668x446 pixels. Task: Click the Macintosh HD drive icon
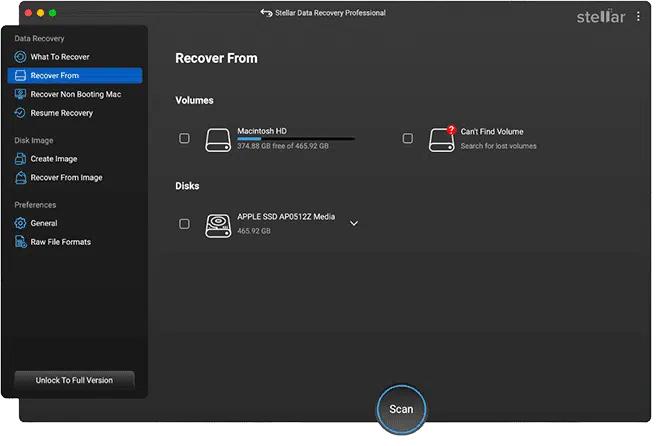[x=218, y=139]
